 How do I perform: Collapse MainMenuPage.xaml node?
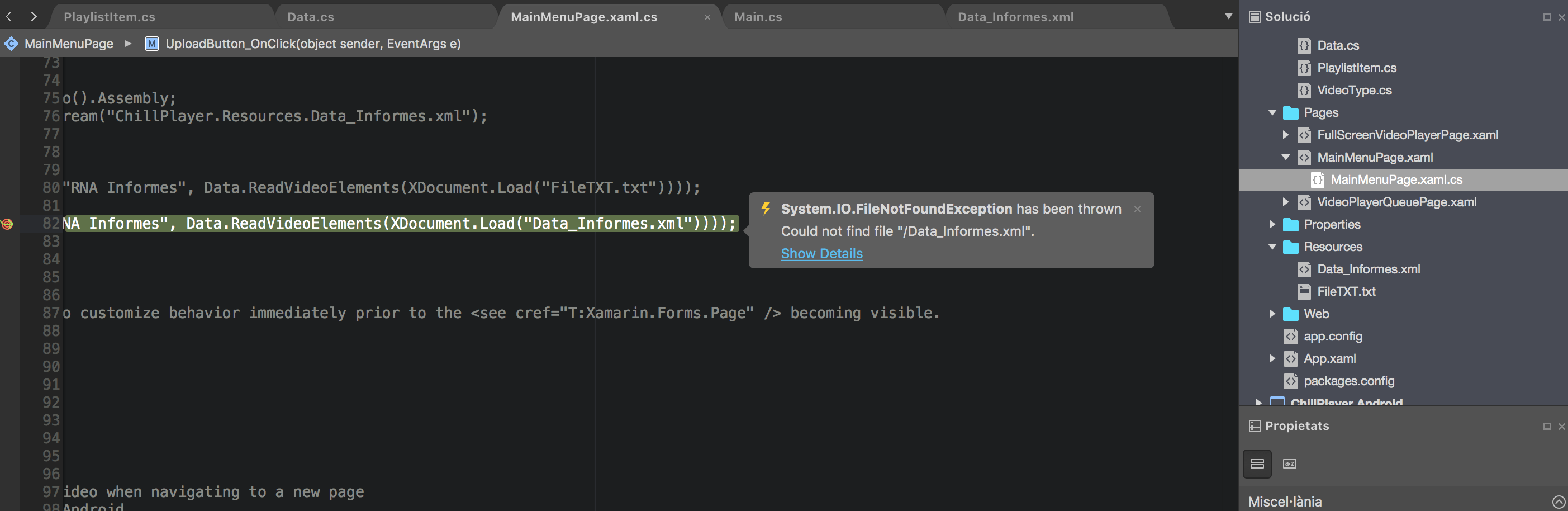(1286, 157)
